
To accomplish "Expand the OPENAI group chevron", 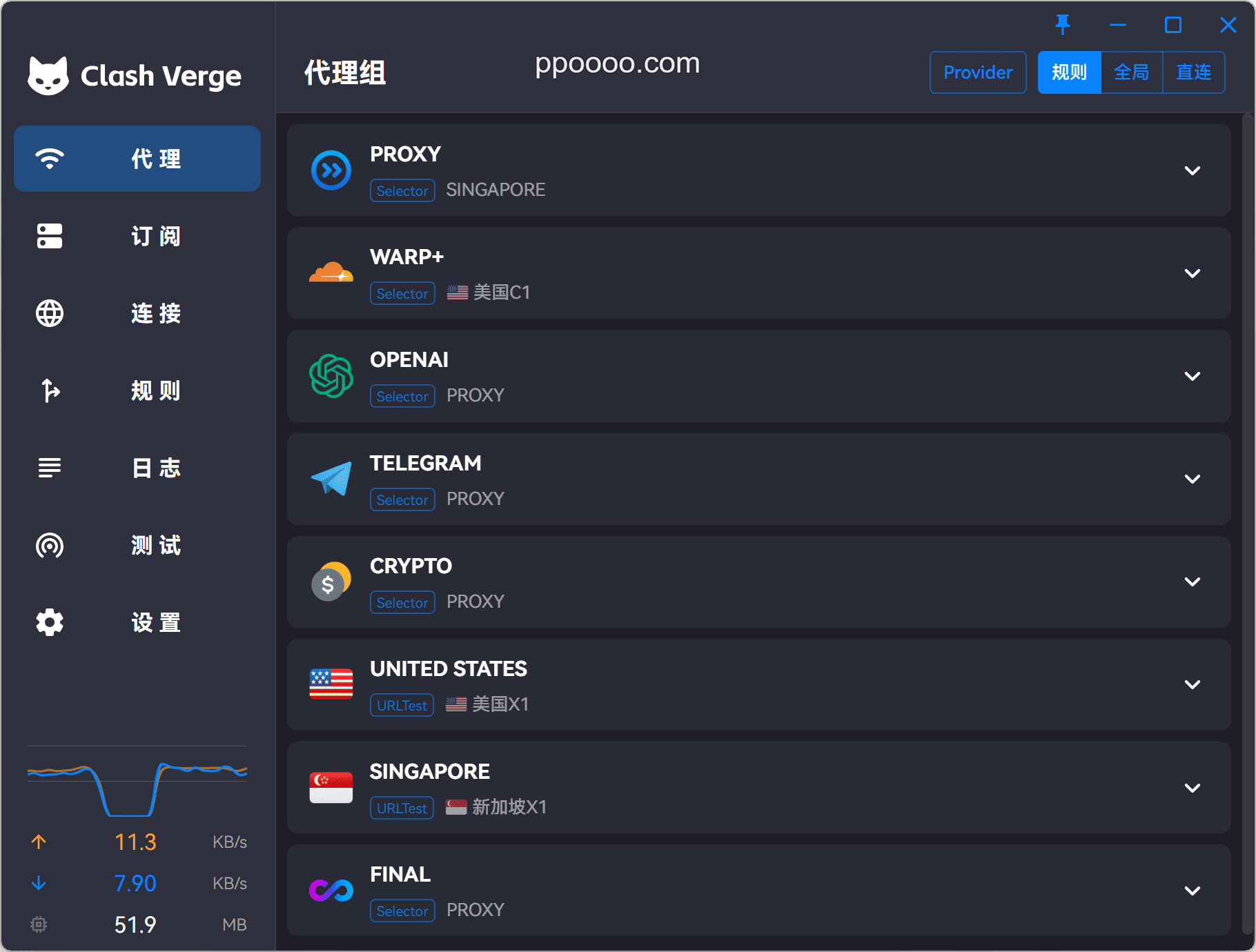I will click(1193, 376).
